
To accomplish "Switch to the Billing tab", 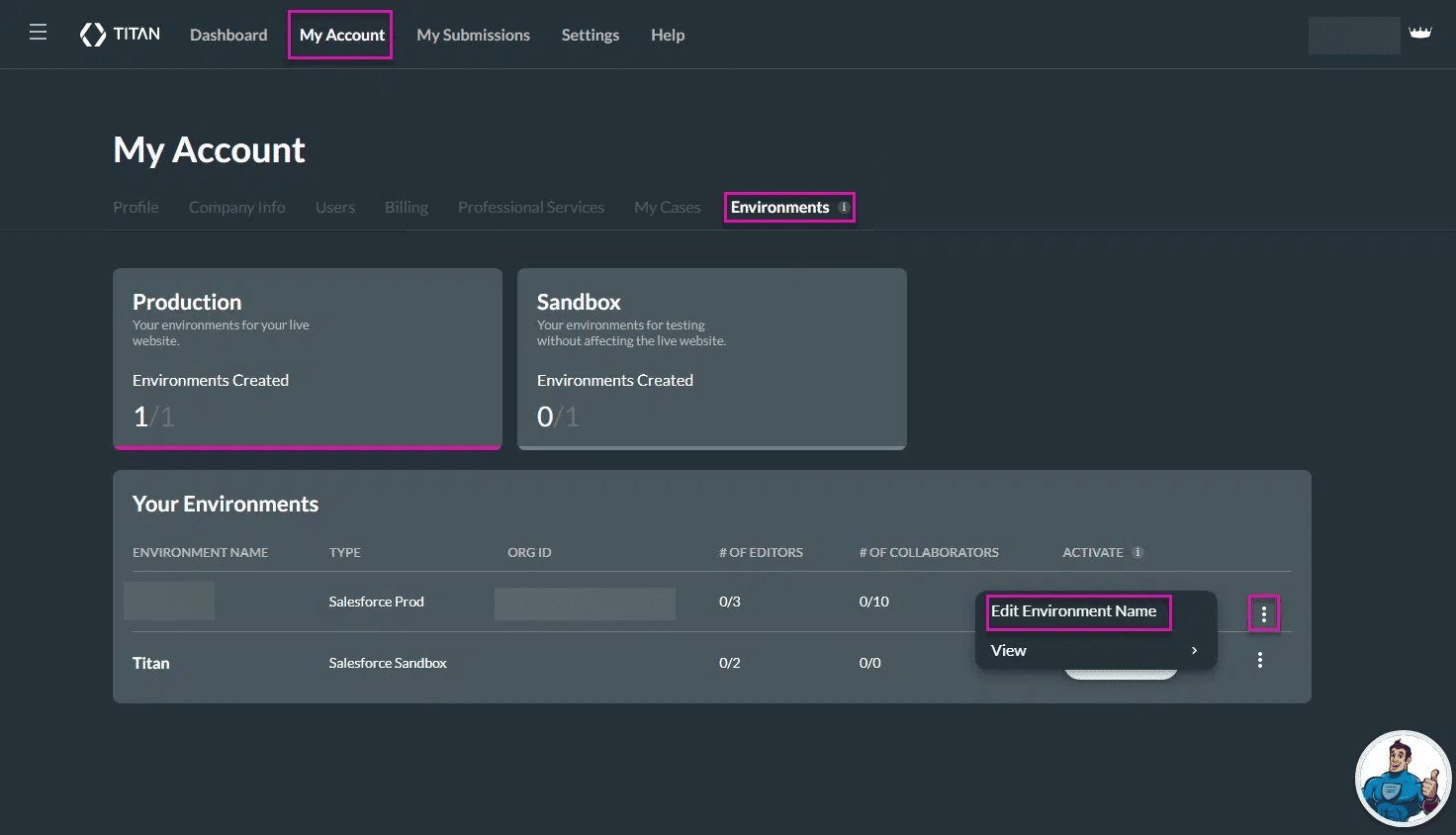I will [407, 208].
